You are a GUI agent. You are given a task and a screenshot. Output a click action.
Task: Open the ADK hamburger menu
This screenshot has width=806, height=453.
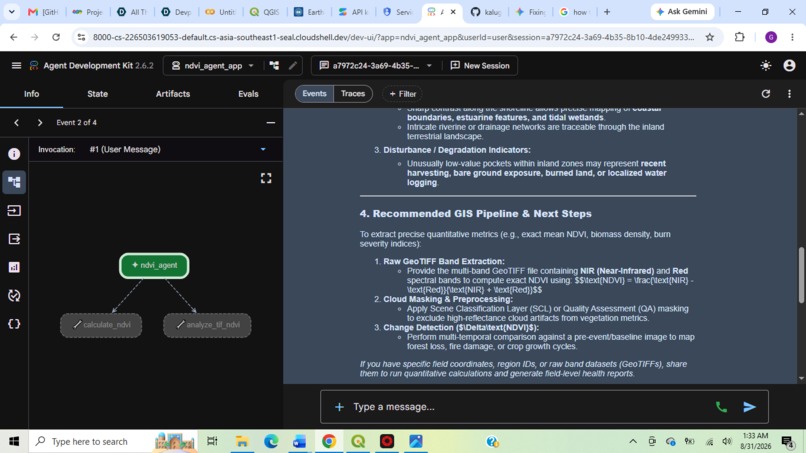[x=16, y=65]
